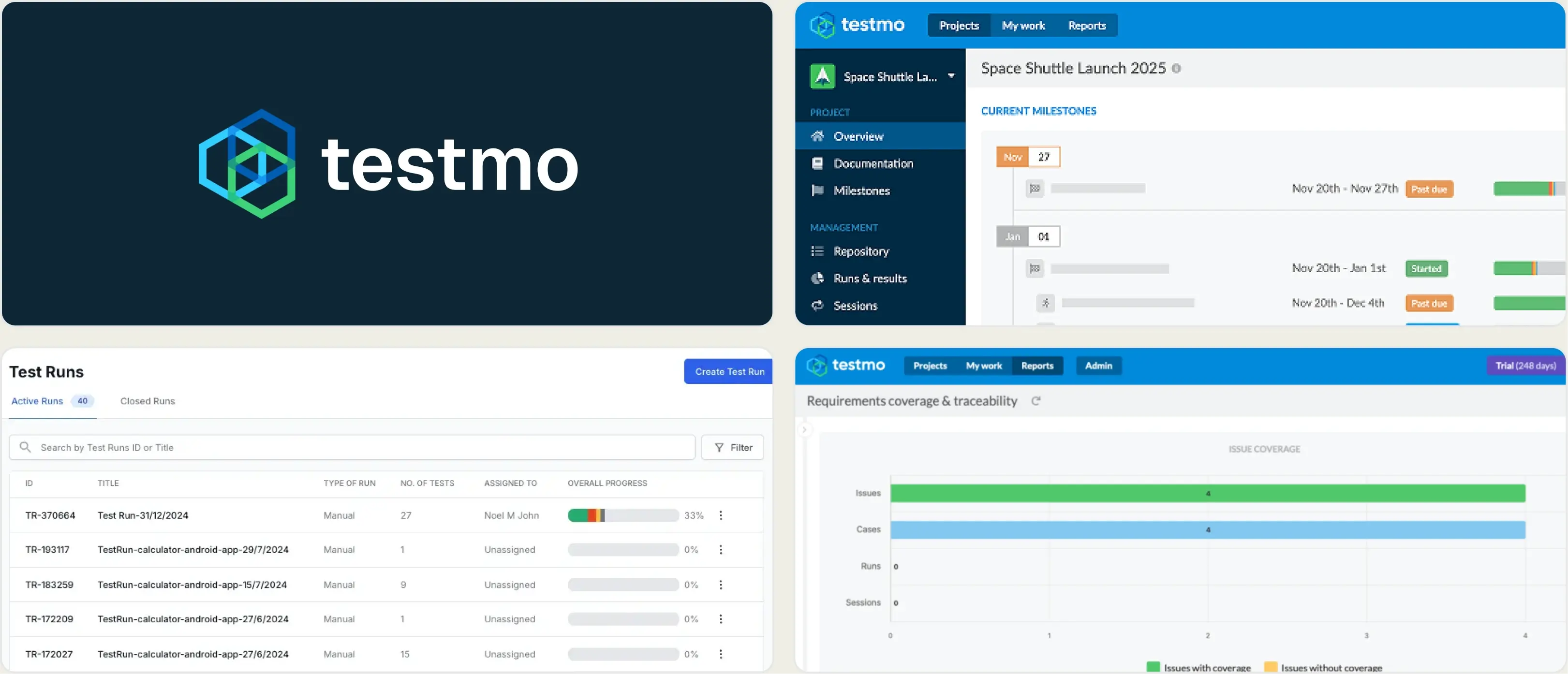
Task: Click milestone flag icon for Nov 20th - Nov 27th
Action: tap(1035, 189)
